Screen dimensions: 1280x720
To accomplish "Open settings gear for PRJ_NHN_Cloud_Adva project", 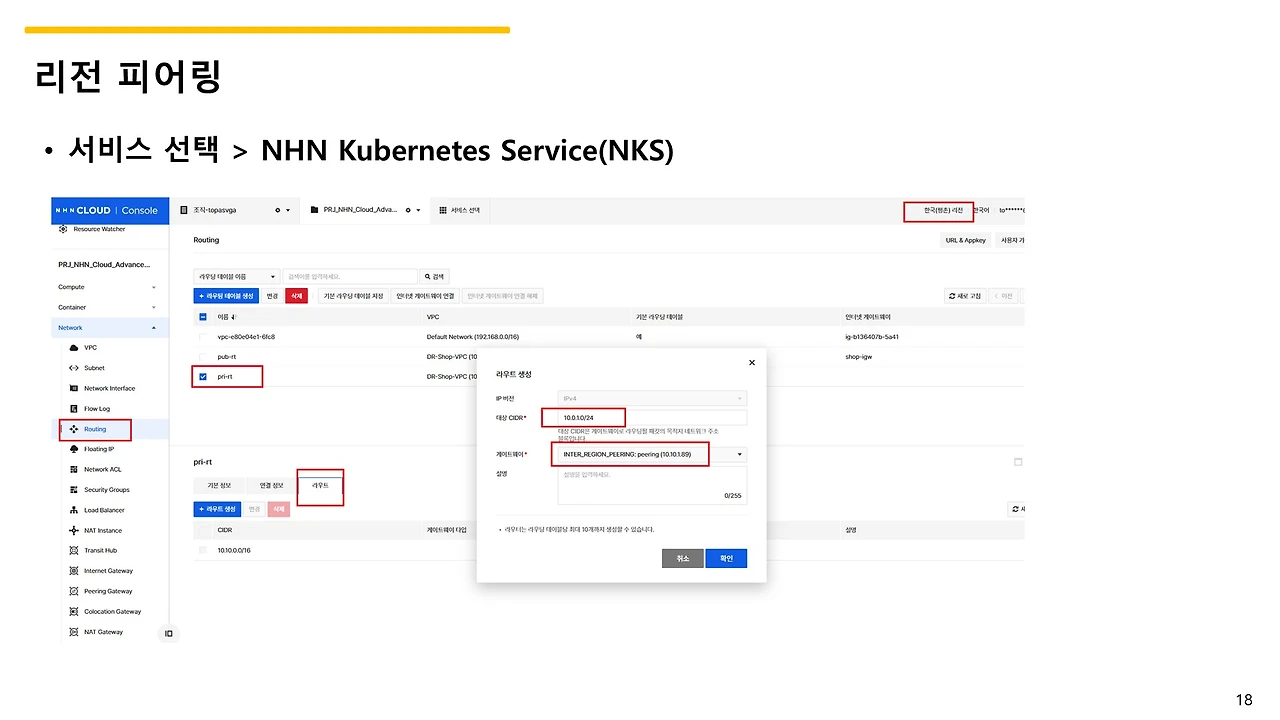I will [407, 210].
